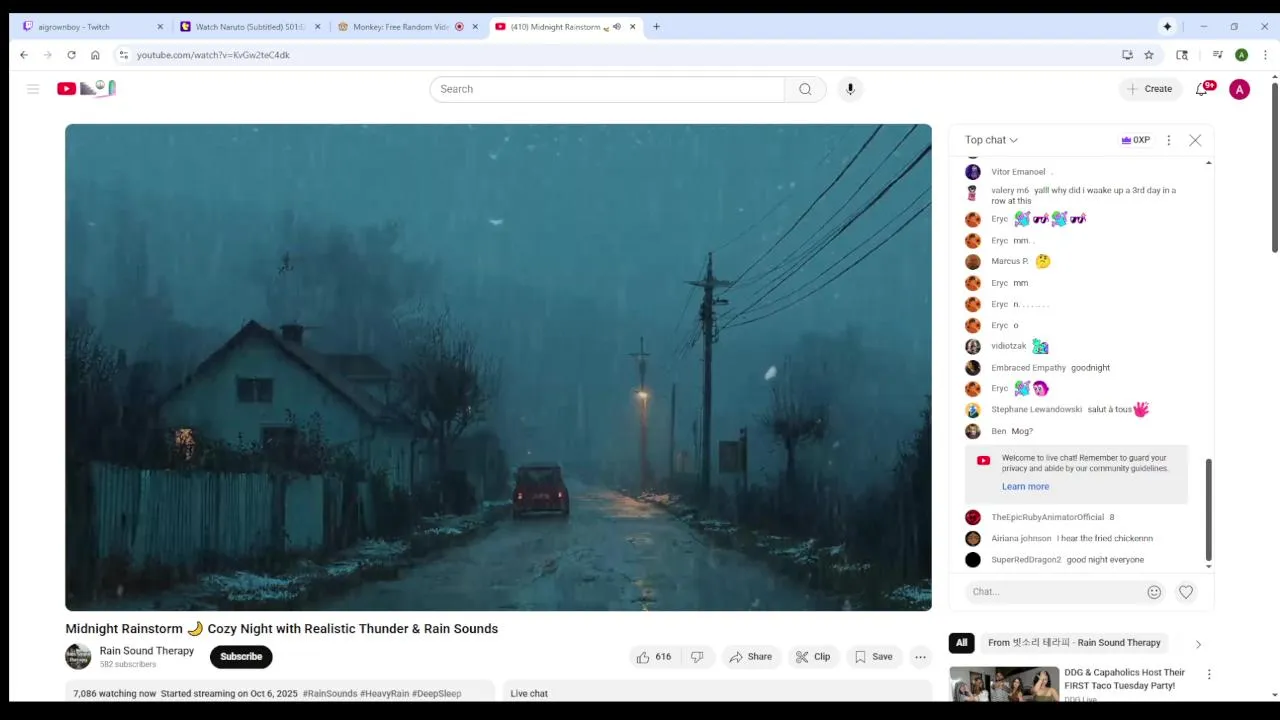Image resolution: width=1280 pixels, height=720 pixels.
Task: Click the live chat scrollbar thumb
Action: click(x=1208, y=510)
